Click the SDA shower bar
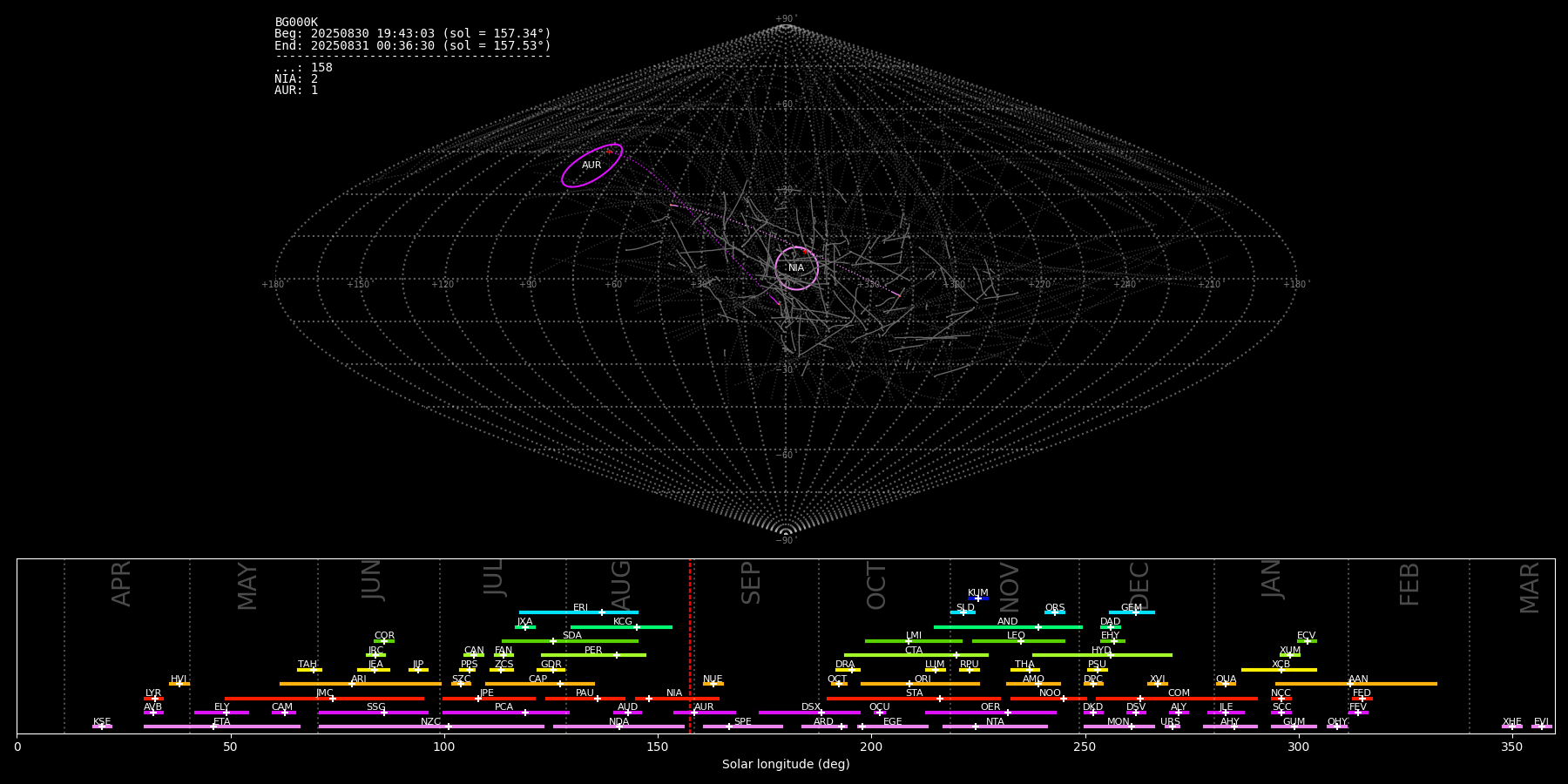 pos(570,641)
